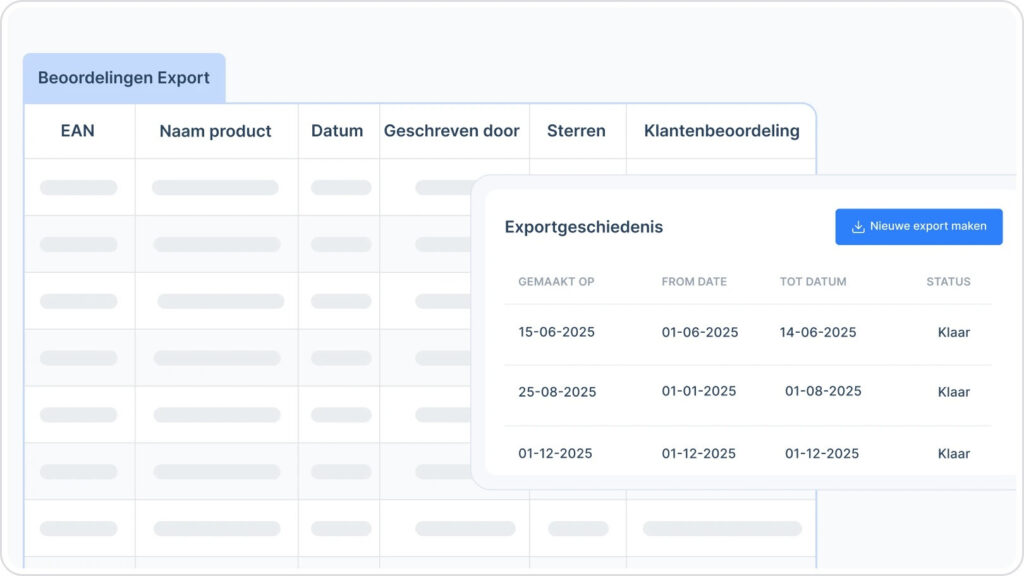Viewport: 1024px width, 576px height.
Task: Click Klaar status of the 25-08-2025 export
Action: point(953,392)
